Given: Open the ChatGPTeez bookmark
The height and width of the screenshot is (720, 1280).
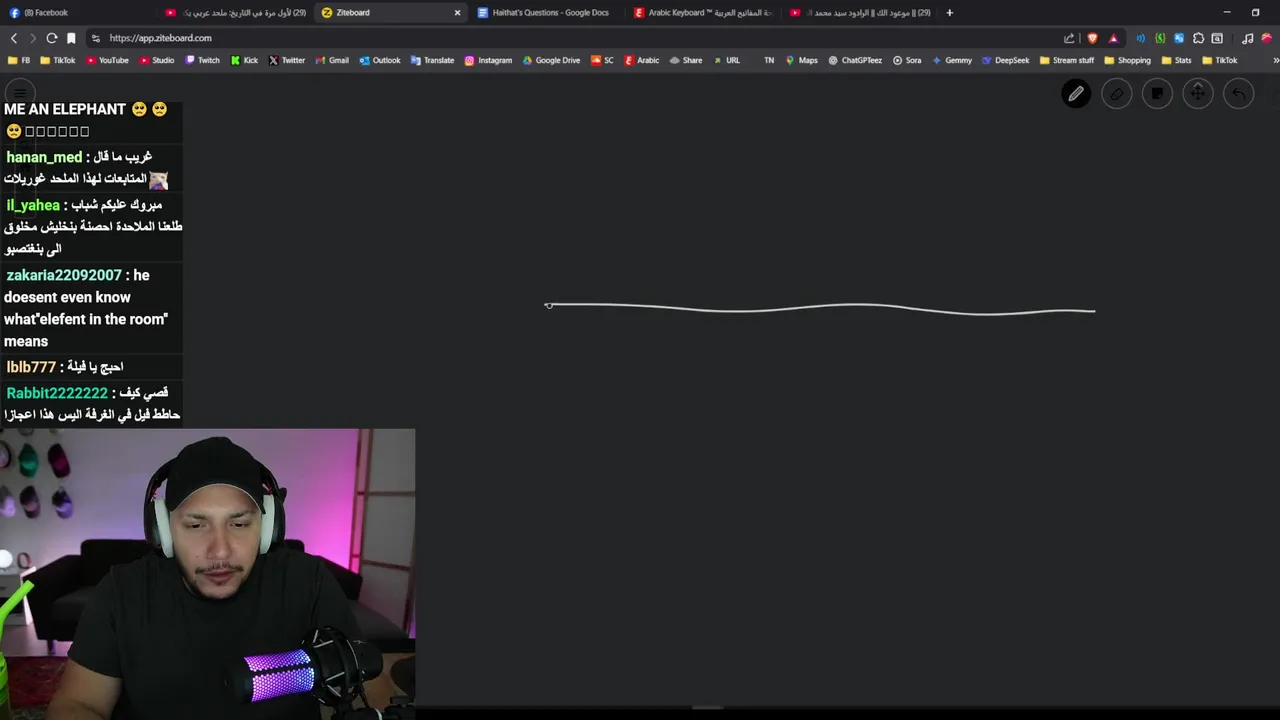Looking at the screenshot, I should 855,60.
